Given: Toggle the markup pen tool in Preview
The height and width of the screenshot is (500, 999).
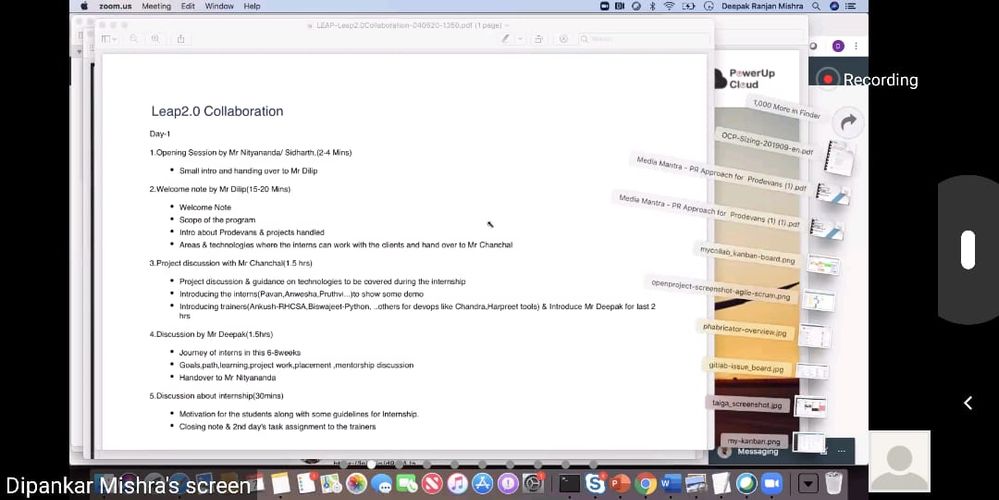Looking at the screenshot, I should coord(506,39).
